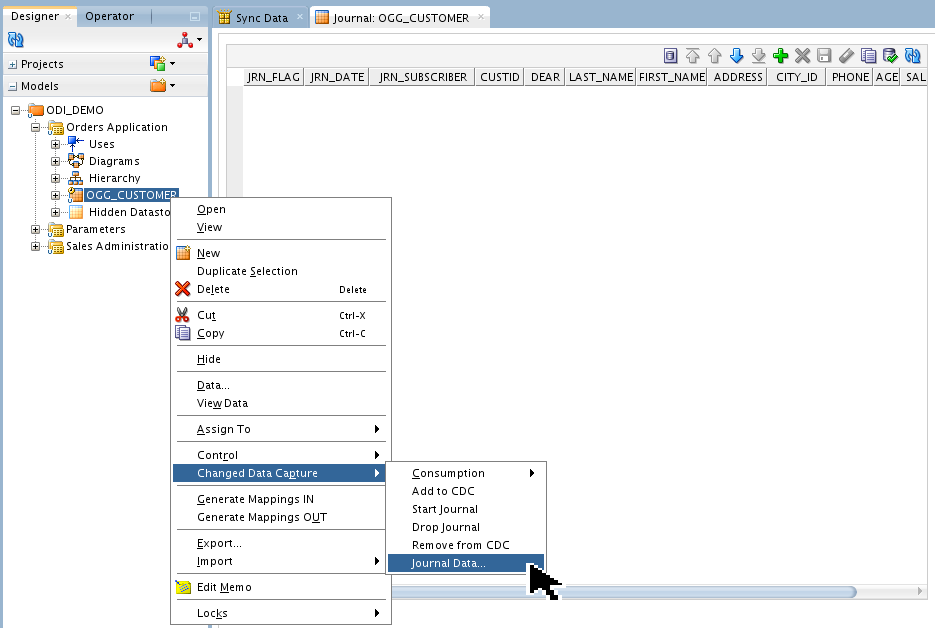The image size is (935, 628).
Task: Click the eraser icon in journal toolbar
Action: [x=846, y=56]
